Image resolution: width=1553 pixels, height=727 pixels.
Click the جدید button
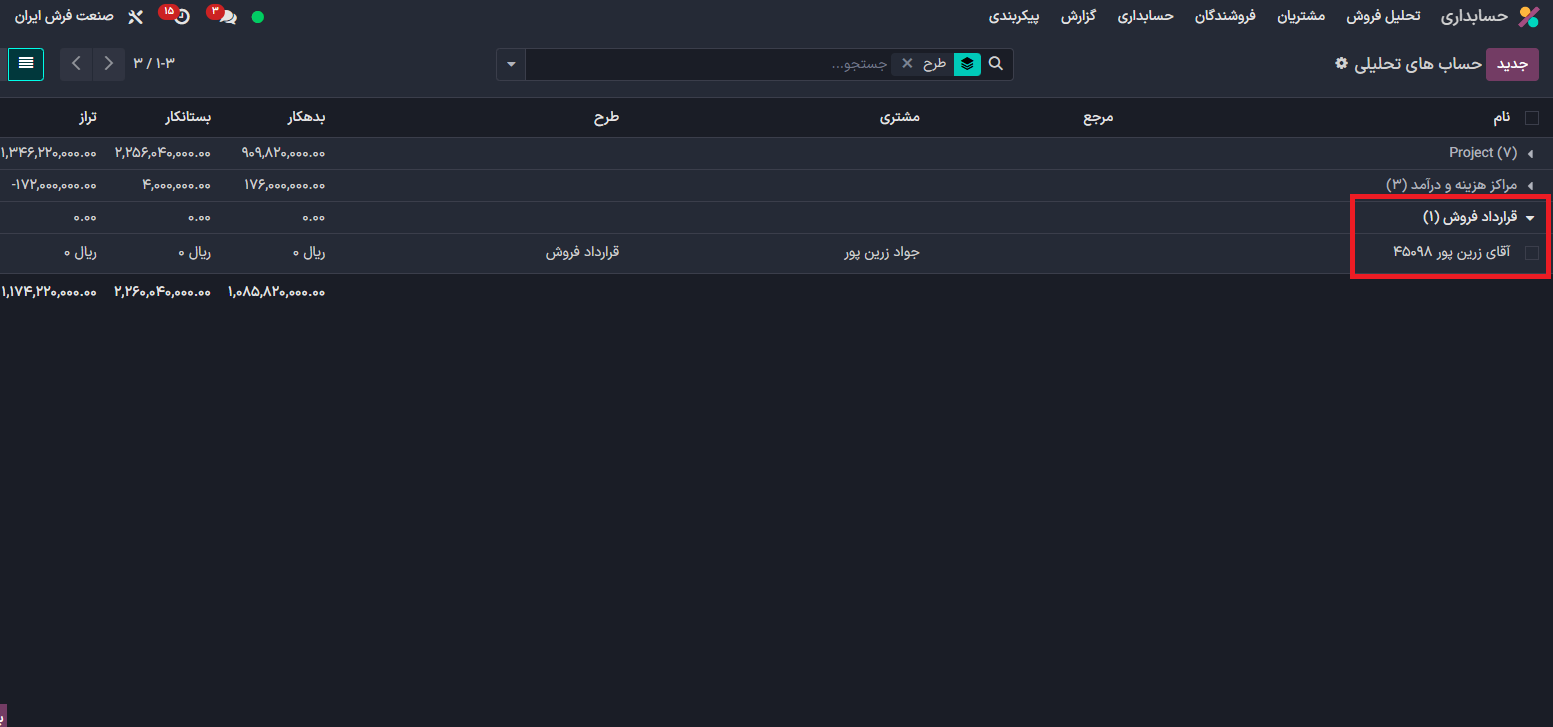click(x=1512, y=64)
